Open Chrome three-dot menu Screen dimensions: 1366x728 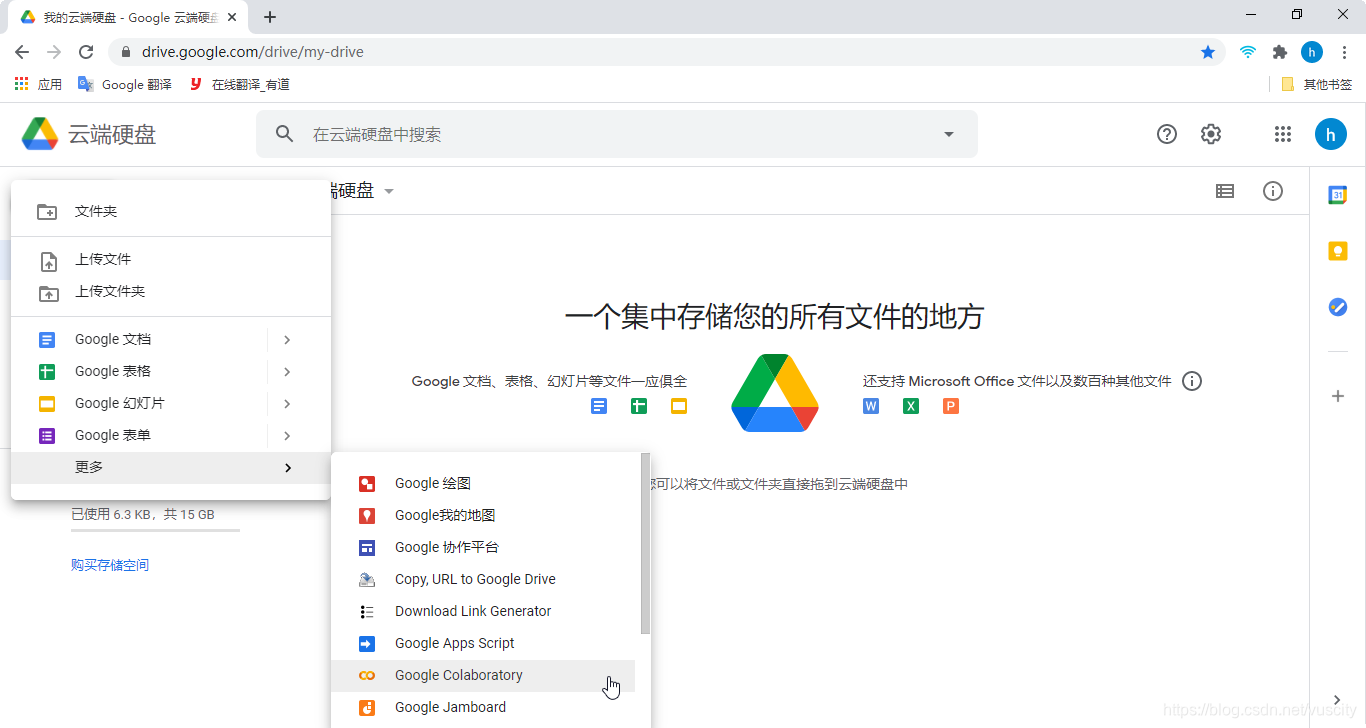[1344, 52]
